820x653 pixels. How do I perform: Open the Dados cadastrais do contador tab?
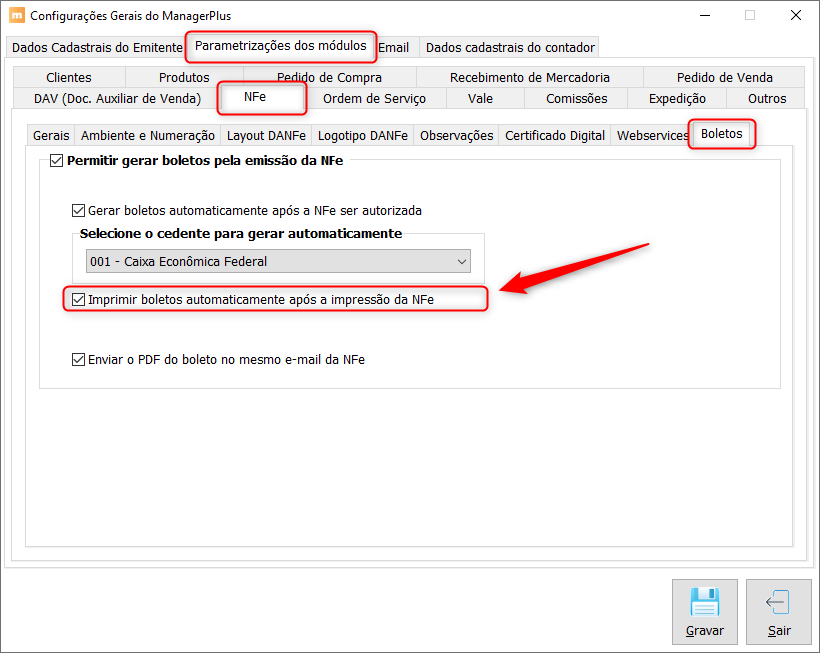click(x=510, y=48)
